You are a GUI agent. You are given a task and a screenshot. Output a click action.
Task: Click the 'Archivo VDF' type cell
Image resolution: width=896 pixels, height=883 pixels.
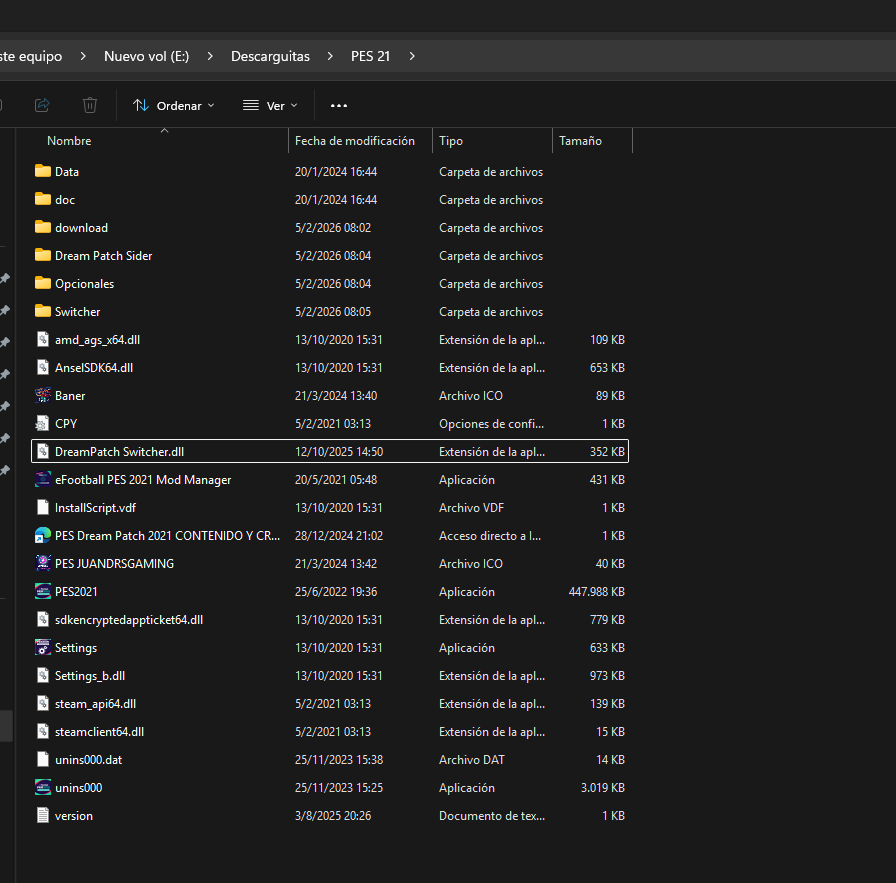click(x=471, y=508)
